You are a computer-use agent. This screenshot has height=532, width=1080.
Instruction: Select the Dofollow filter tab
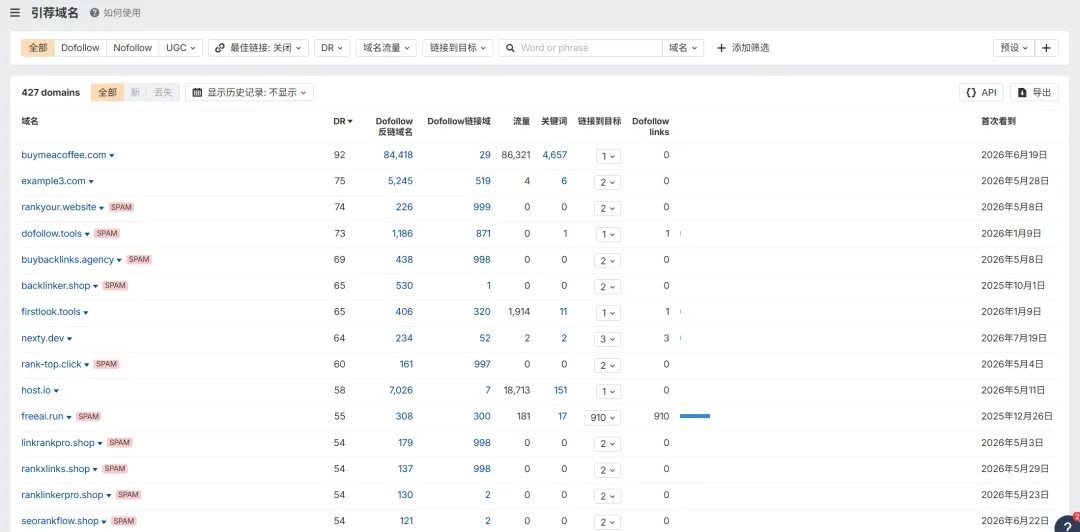(x=80, y=48)
